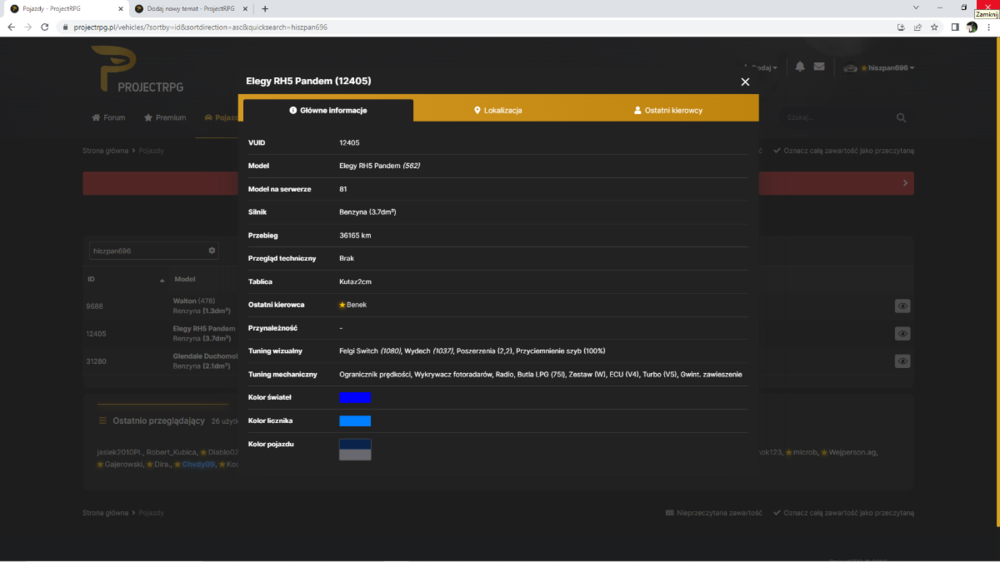The image size is (1000, 562).
Task: Open the Chrome three-dot menu
Action: tap(989, 27)
